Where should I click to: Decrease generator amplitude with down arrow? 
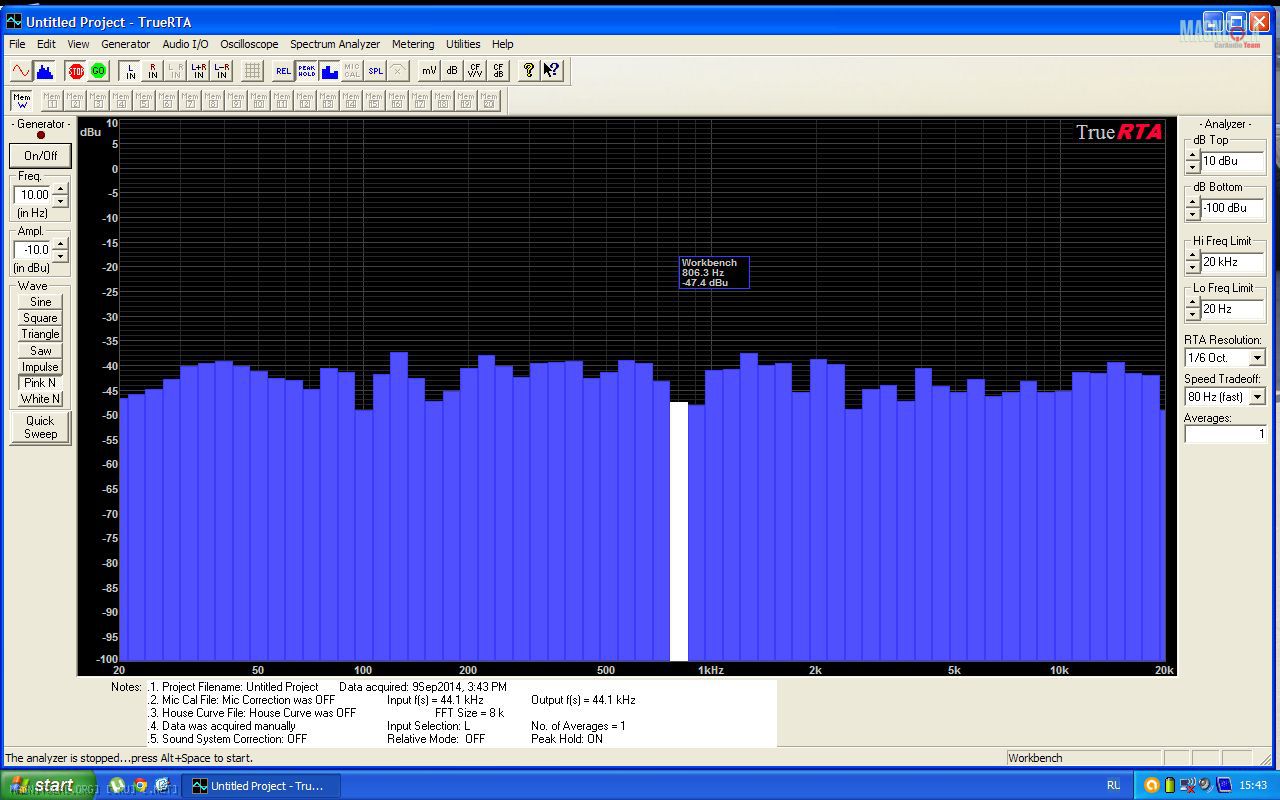pyautogui.click(x=60, y=256)
